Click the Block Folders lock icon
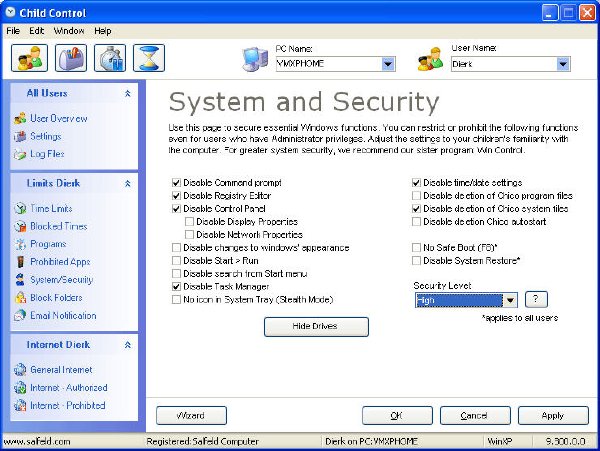The width and height of the screenshot is (600, 451). 20,298
